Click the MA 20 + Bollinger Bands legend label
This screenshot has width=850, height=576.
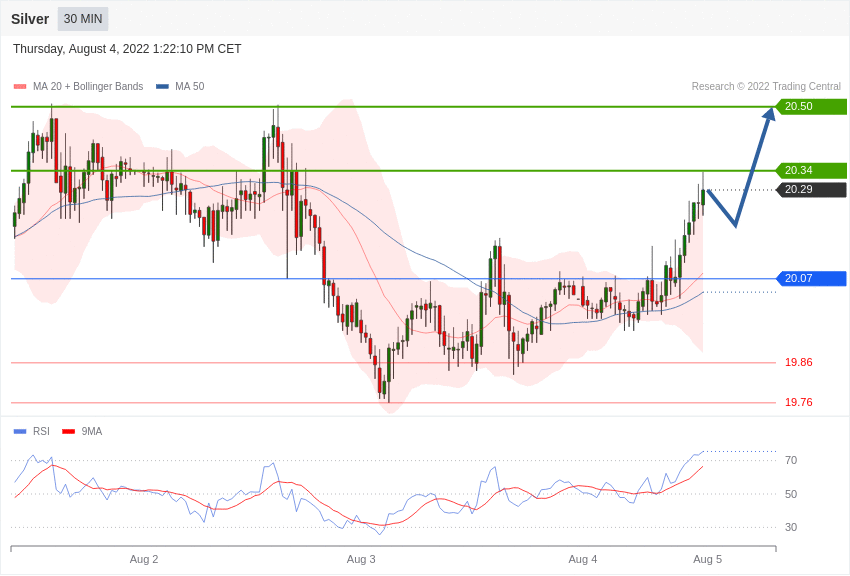[88, 86]
